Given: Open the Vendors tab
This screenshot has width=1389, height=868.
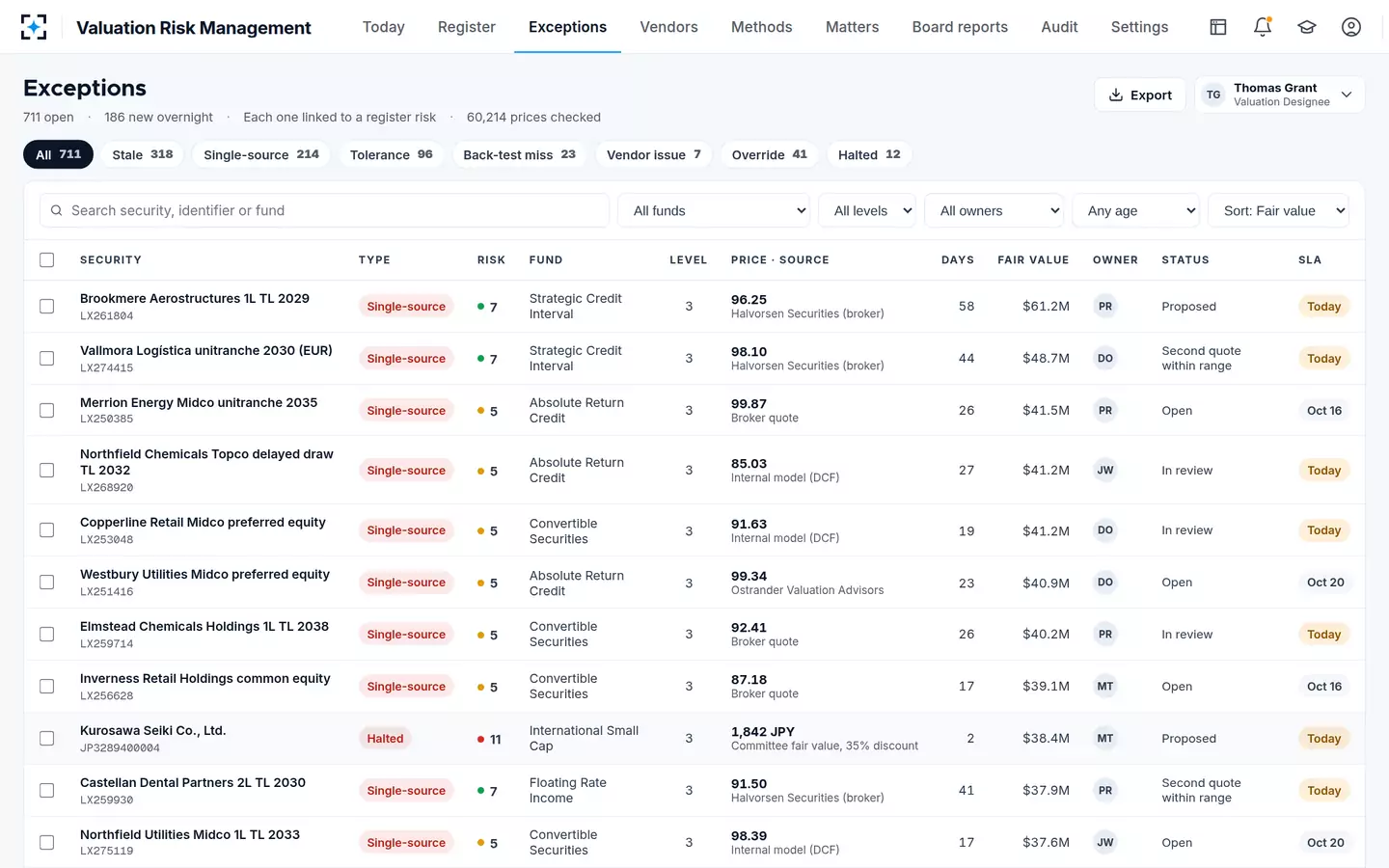Looking at the screenshot, I should (x=668, y=27).
